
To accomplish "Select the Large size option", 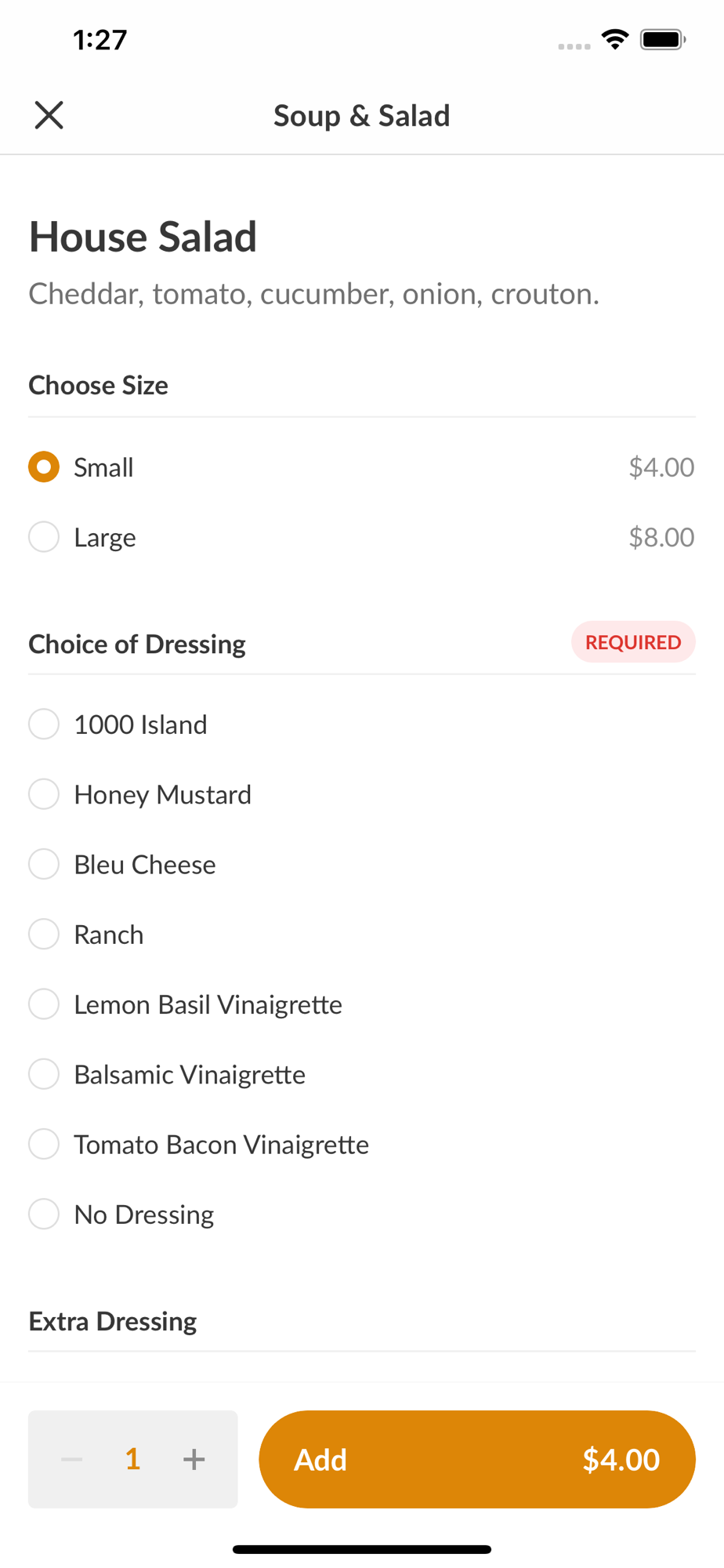I will (44, 537).
